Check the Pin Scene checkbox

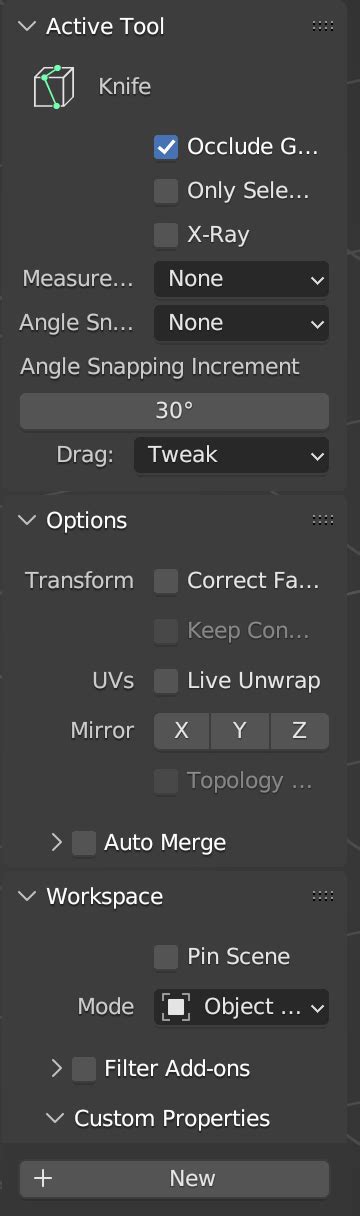pos(166,957)
